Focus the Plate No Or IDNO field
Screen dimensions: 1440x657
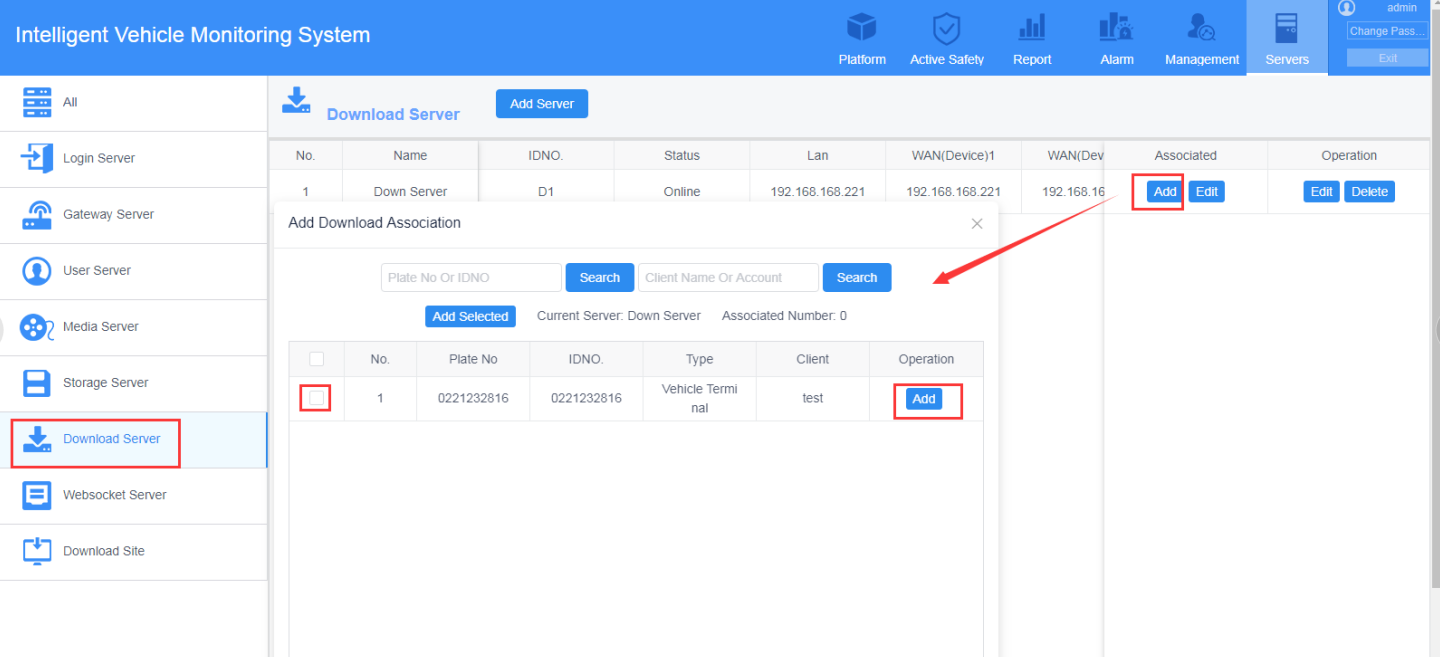tap(471, 277)
